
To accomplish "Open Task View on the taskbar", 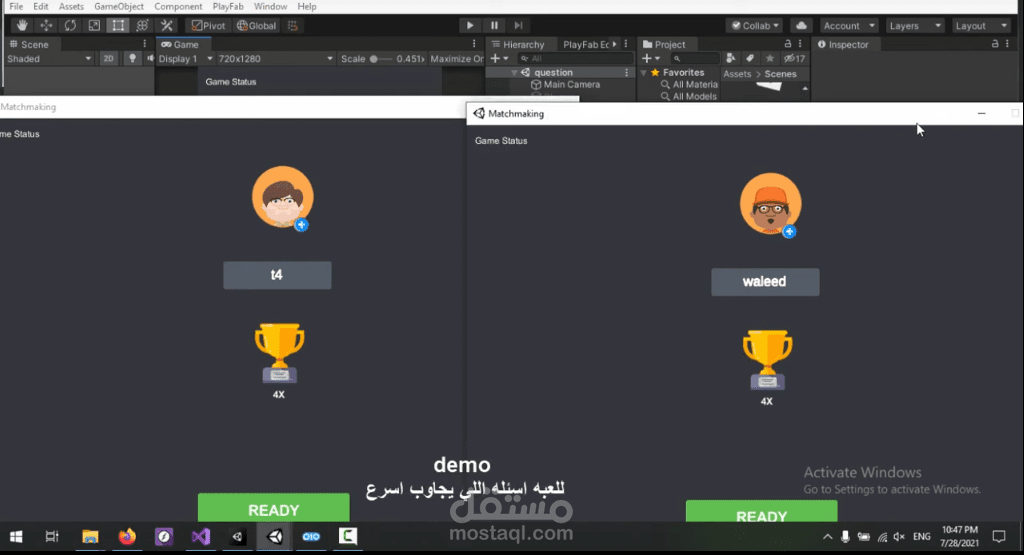I will (52, 537).
